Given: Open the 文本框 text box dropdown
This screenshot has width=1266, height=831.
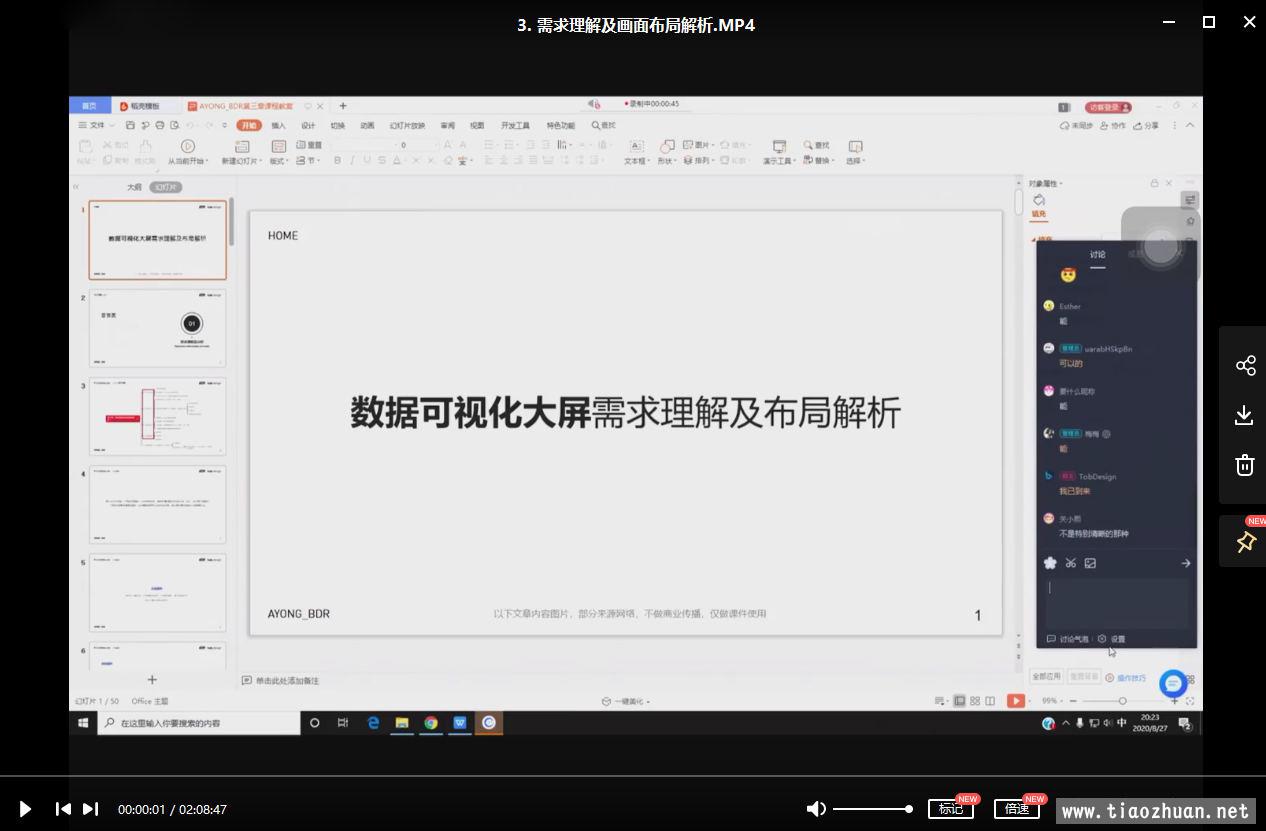Looking at the screenshot, I should coord(637,161).
